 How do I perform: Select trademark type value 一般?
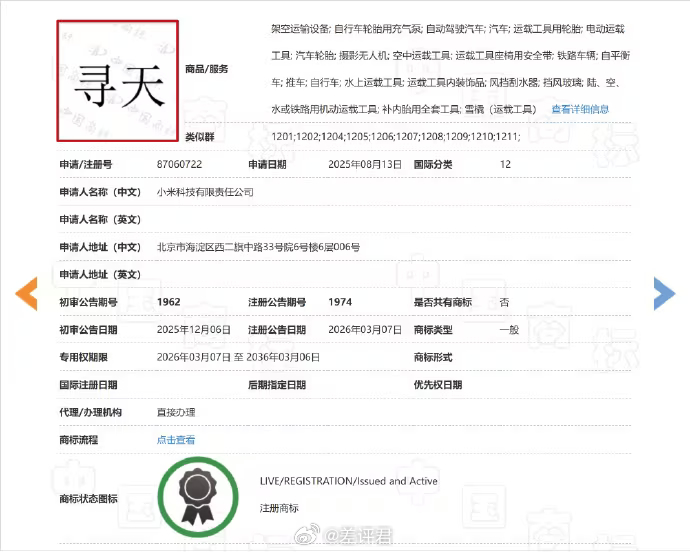[509, 330]
